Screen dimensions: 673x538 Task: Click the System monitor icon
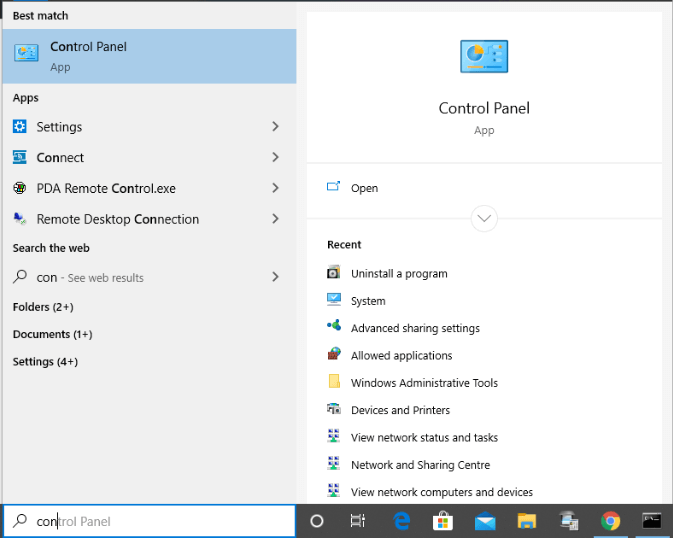click(334, 299)
